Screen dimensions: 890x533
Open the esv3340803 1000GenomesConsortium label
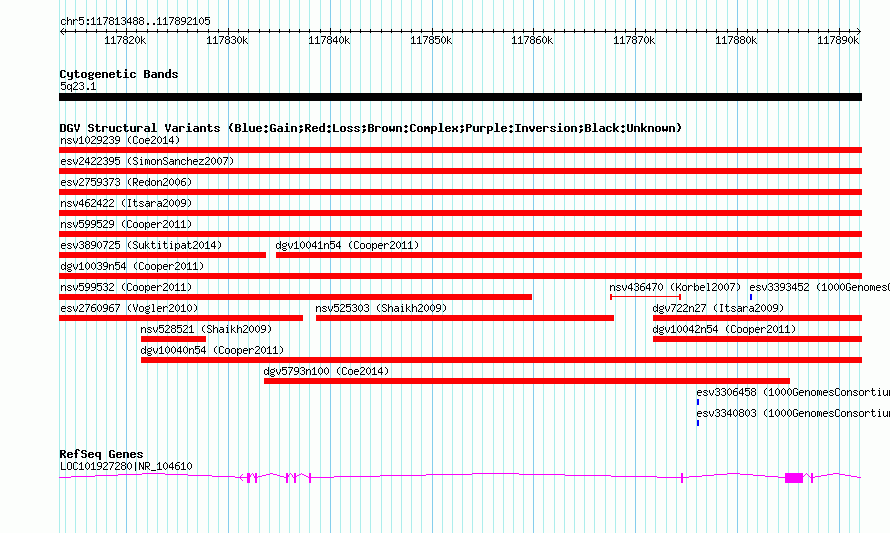(793, 413)
